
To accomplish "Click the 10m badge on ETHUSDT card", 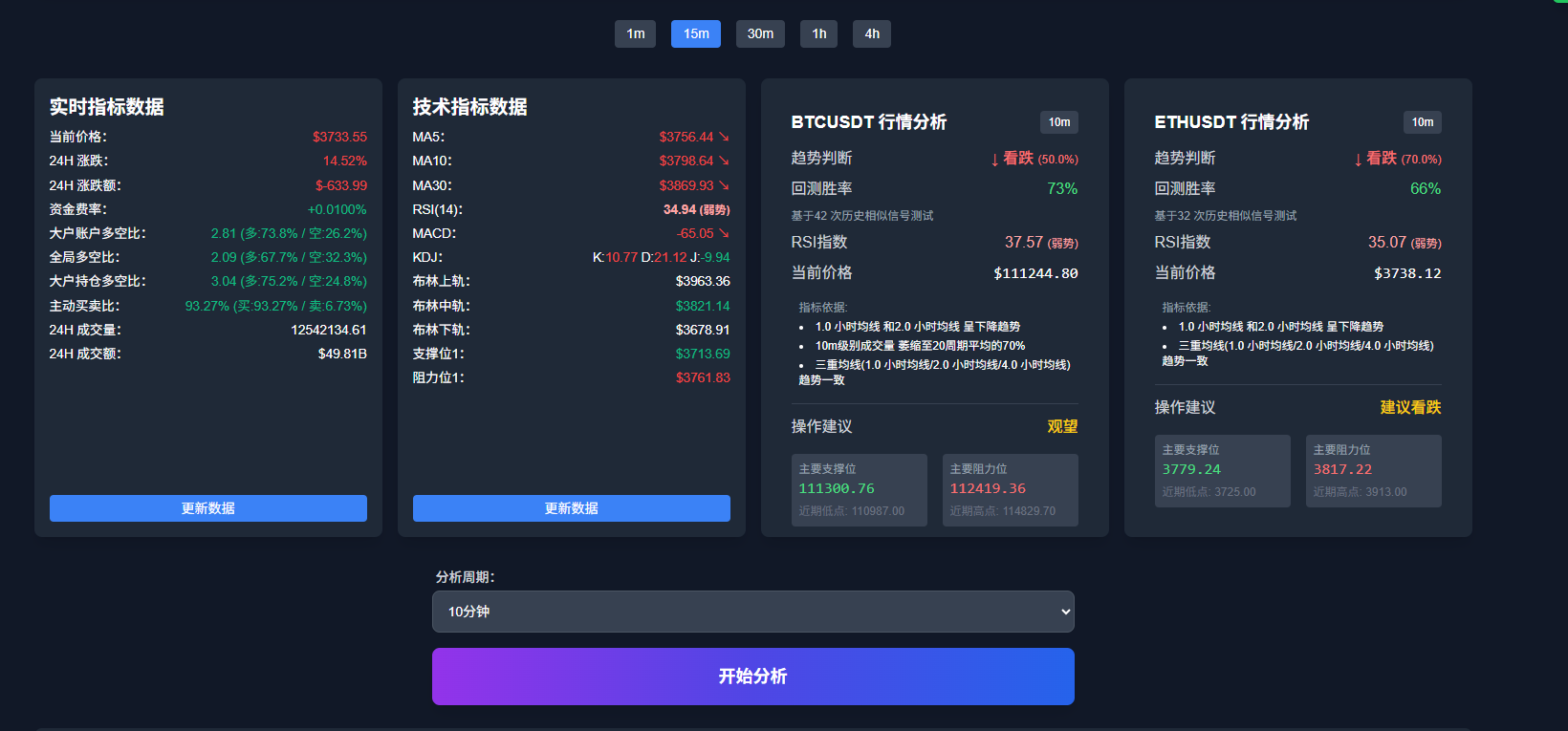I will [1422, 122].
